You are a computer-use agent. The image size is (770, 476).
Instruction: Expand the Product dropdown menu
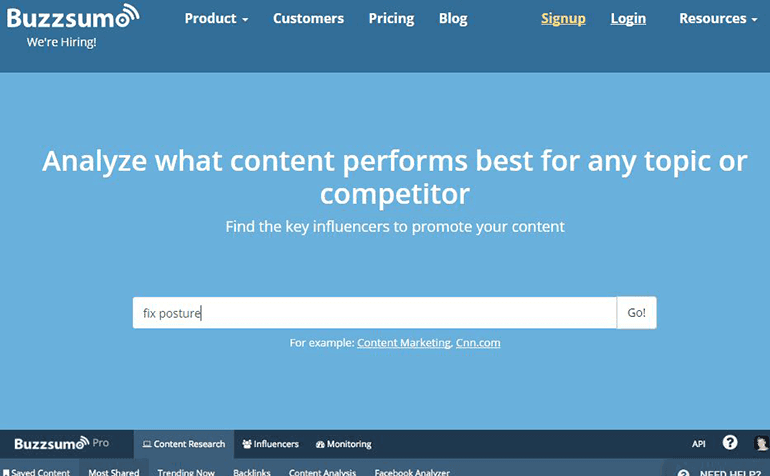click(216, 18)
